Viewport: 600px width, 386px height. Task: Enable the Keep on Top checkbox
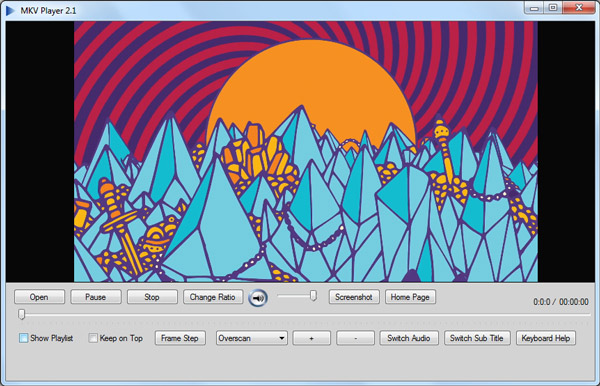[x=93, y=338]
